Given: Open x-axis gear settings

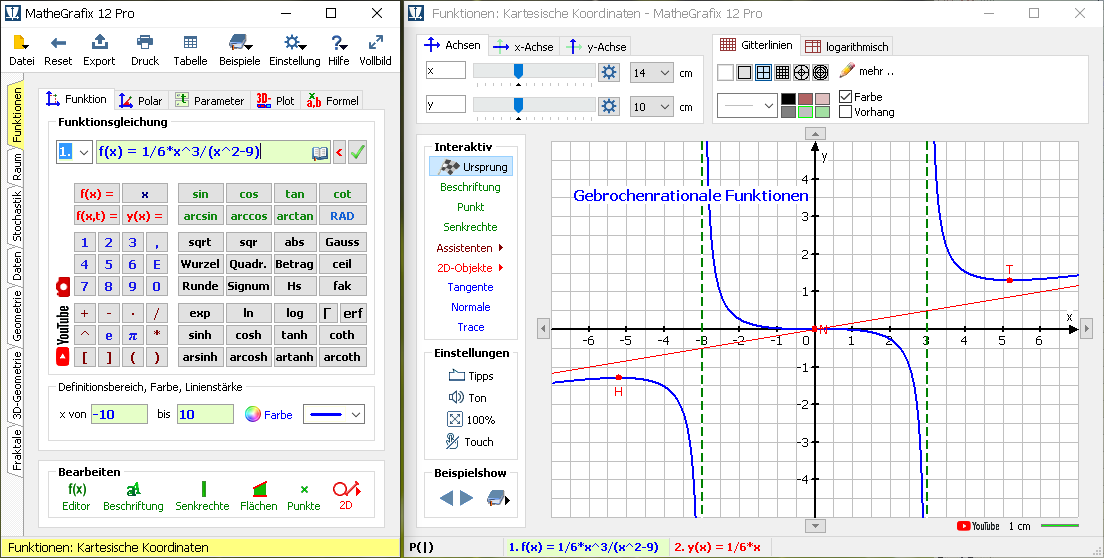Looking at the screenshot, I should click(608, 72).
